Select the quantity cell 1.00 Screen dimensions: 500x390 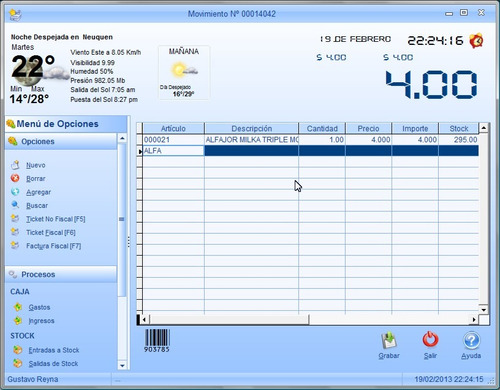[x=322, y=140]
